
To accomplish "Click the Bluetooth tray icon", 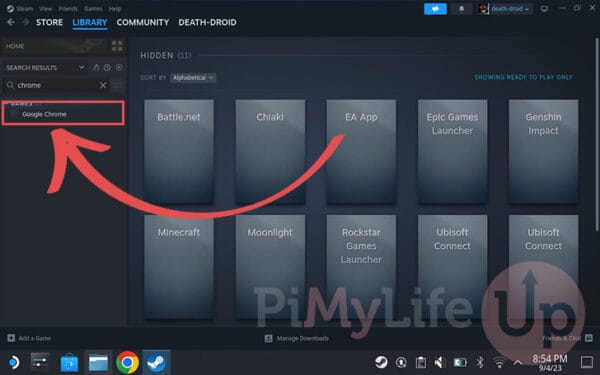I will 480,362.
